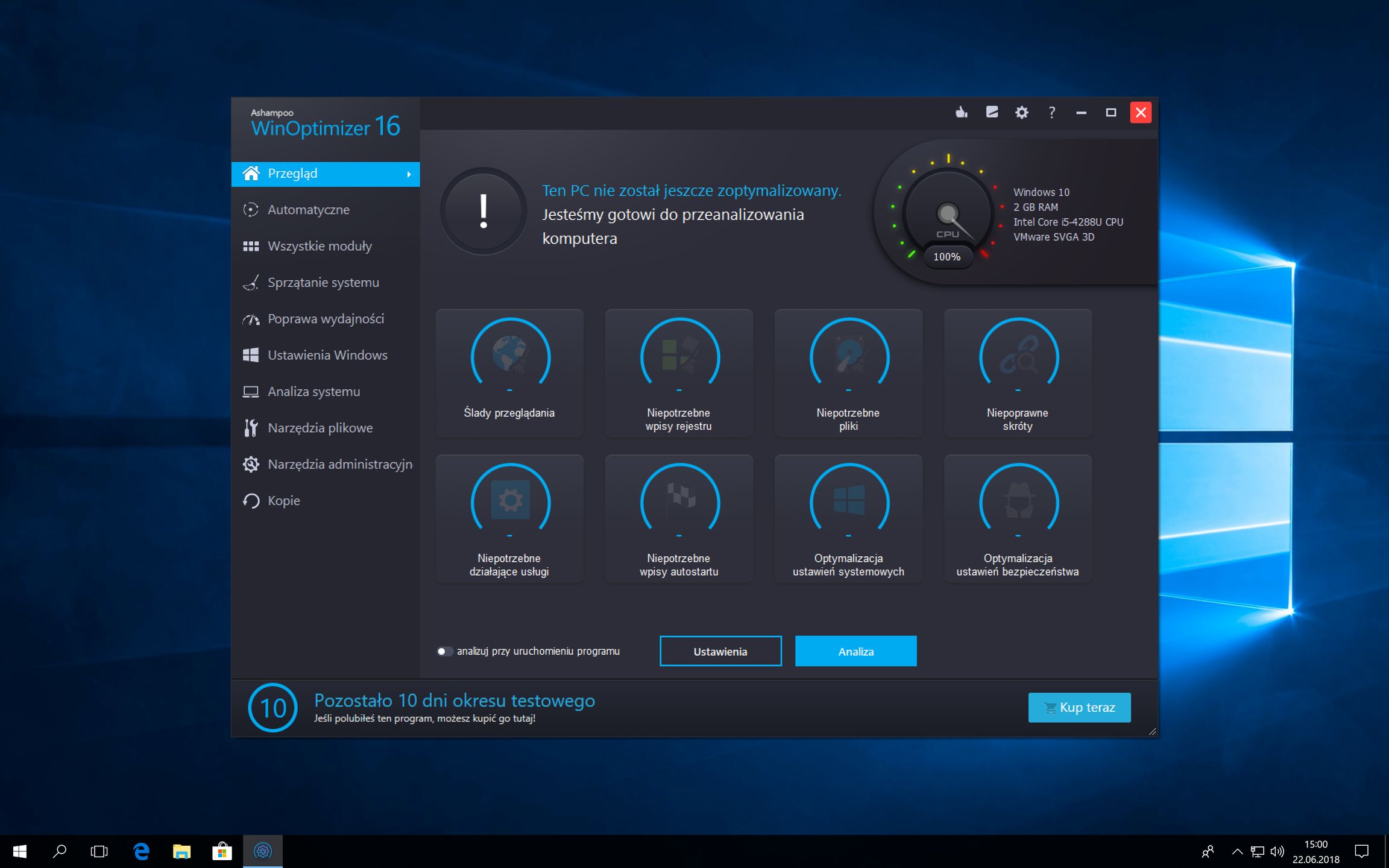Select Narzędzia plikowe in the sidebar
Image resolution: width=1389 pixels, height=868 pixels.
point(320,428)
